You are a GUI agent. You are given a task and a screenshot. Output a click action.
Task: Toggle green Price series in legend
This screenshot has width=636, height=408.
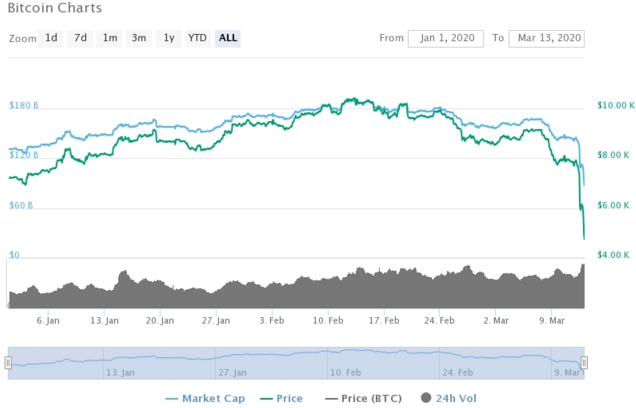(281, 398)
